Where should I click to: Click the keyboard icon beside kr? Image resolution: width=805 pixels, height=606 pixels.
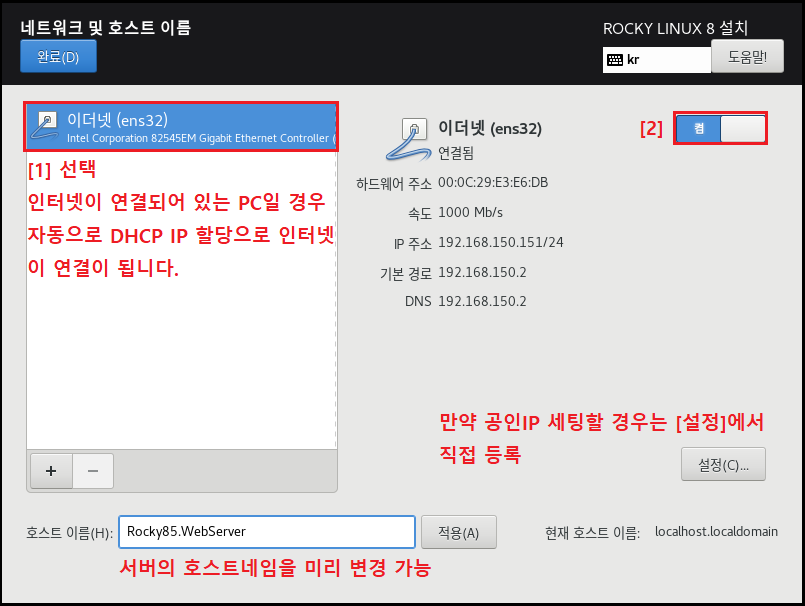(x=615, y=60)
